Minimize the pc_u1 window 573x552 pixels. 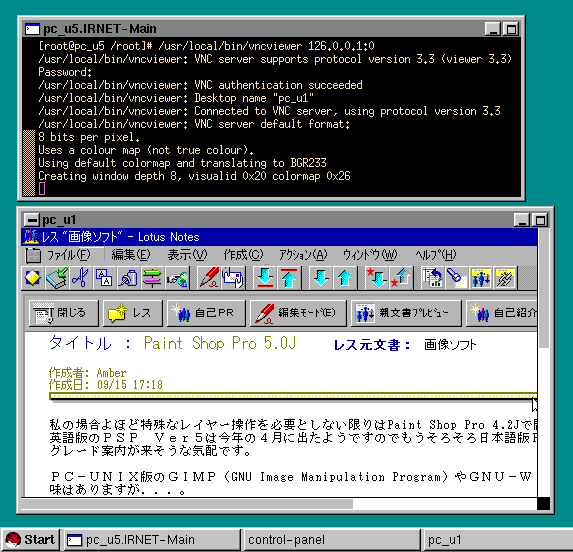(521, 220)
